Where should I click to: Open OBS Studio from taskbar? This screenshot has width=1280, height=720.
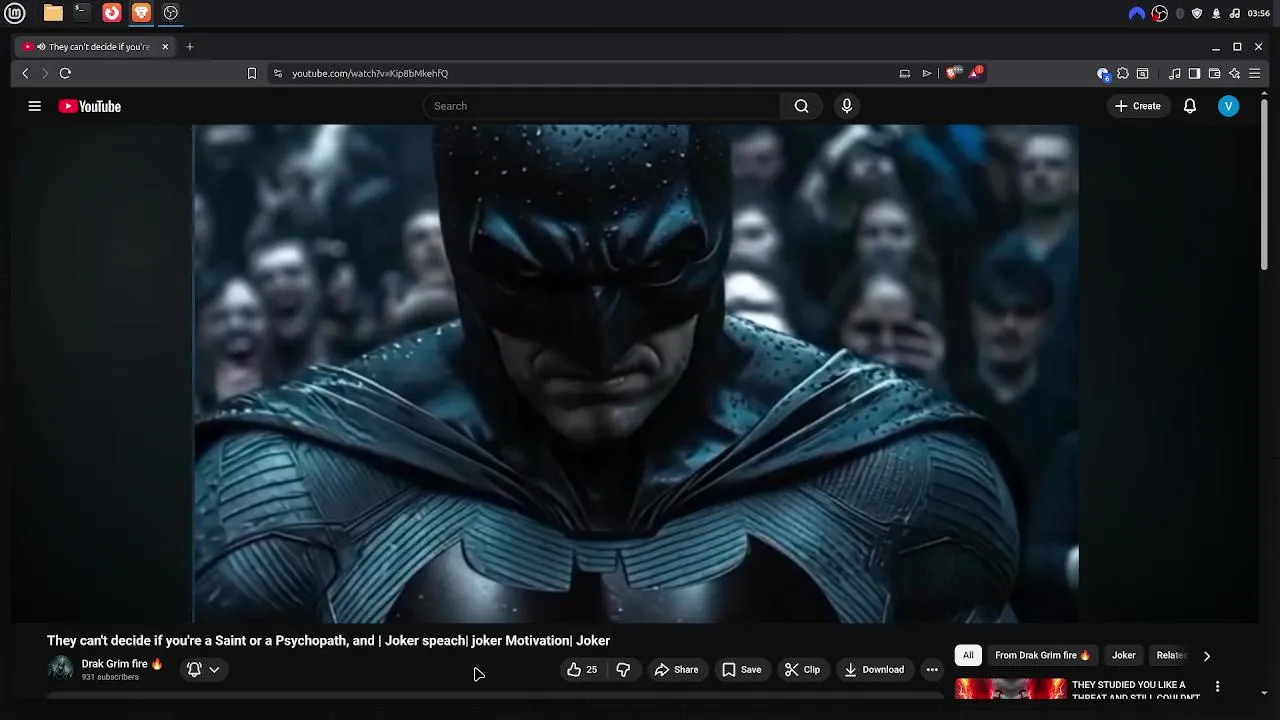171,13
